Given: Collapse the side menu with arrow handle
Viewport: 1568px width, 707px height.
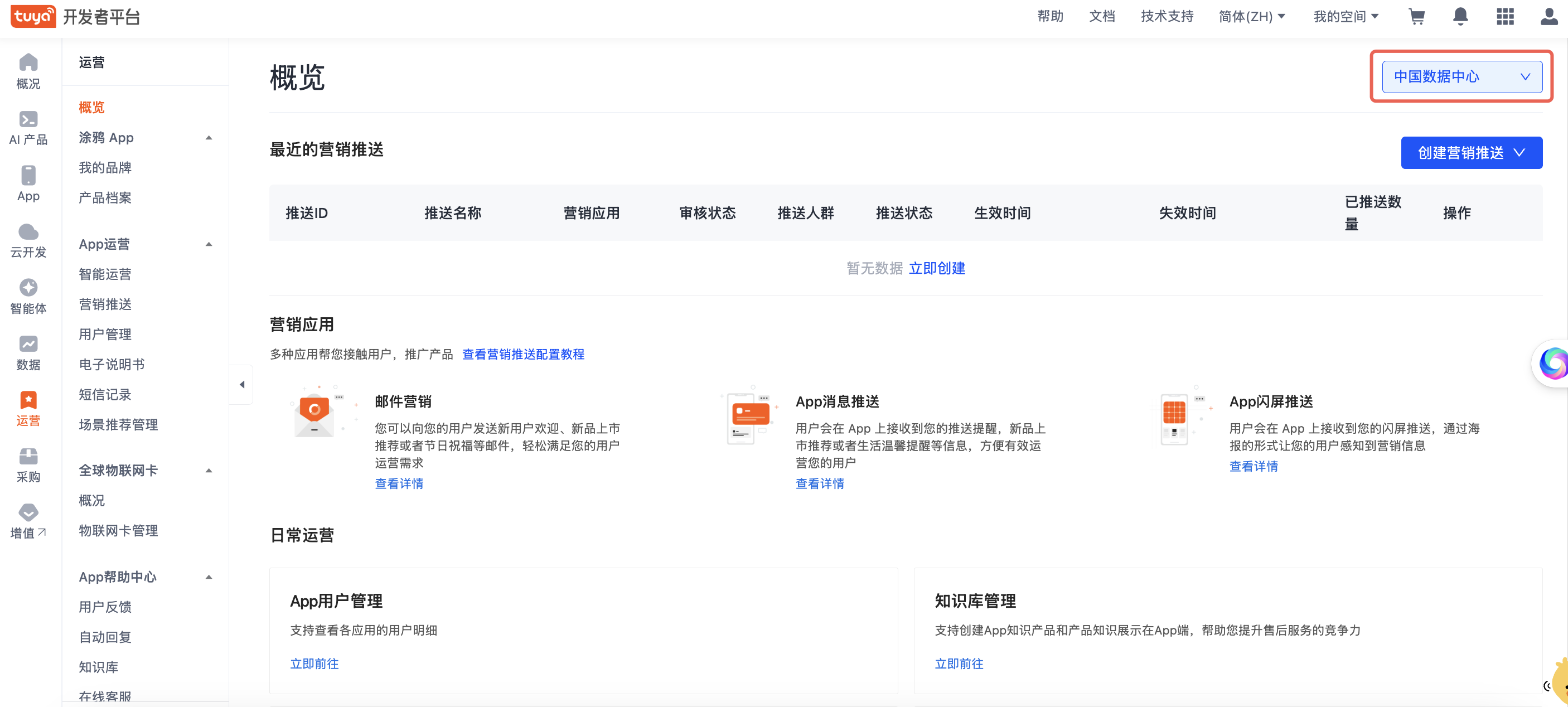Looking at the screenshot, I should point(241,384).
